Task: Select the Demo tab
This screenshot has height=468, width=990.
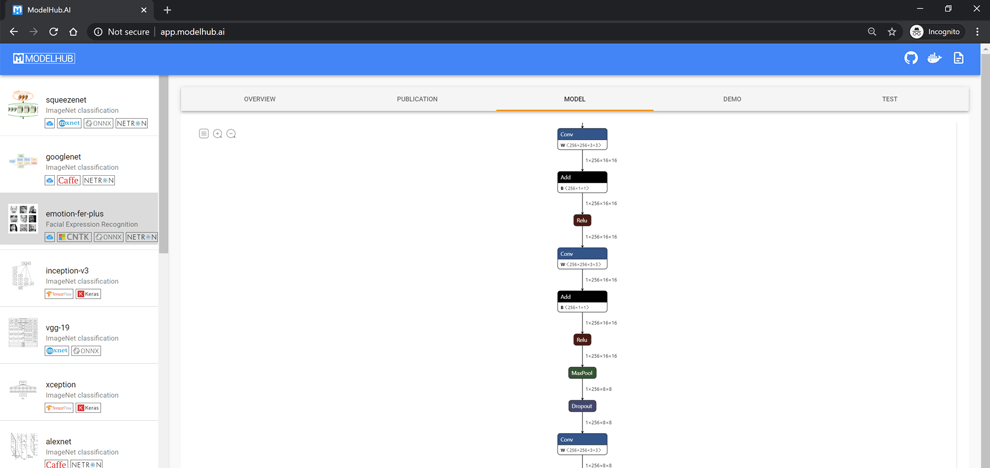Action: click(732, 99)
